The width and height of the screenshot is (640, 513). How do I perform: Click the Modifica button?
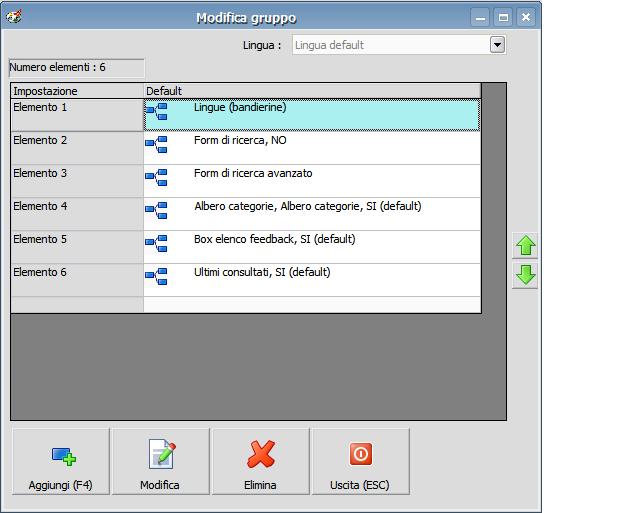coord(161,461)
